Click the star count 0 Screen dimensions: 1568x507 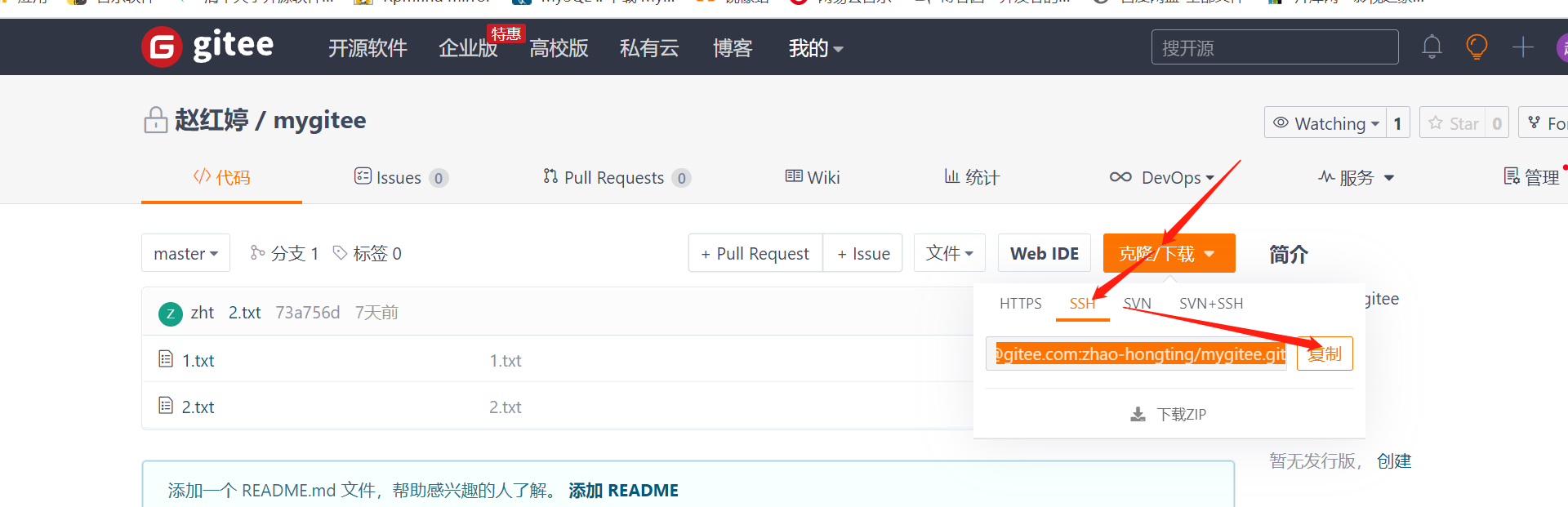tap(1497, 123)
